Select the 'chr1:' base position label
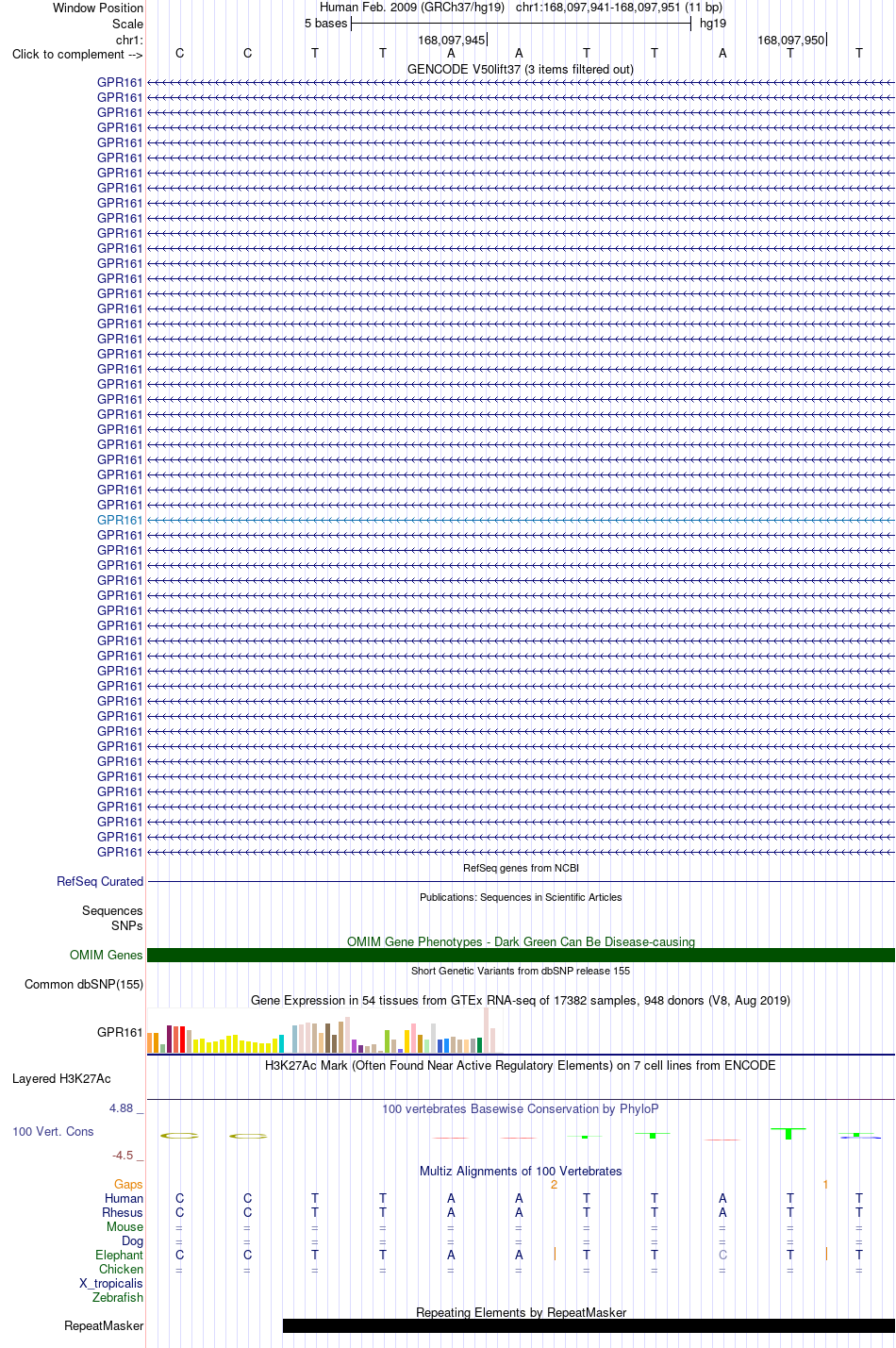896x1348 pixels. 129,40
